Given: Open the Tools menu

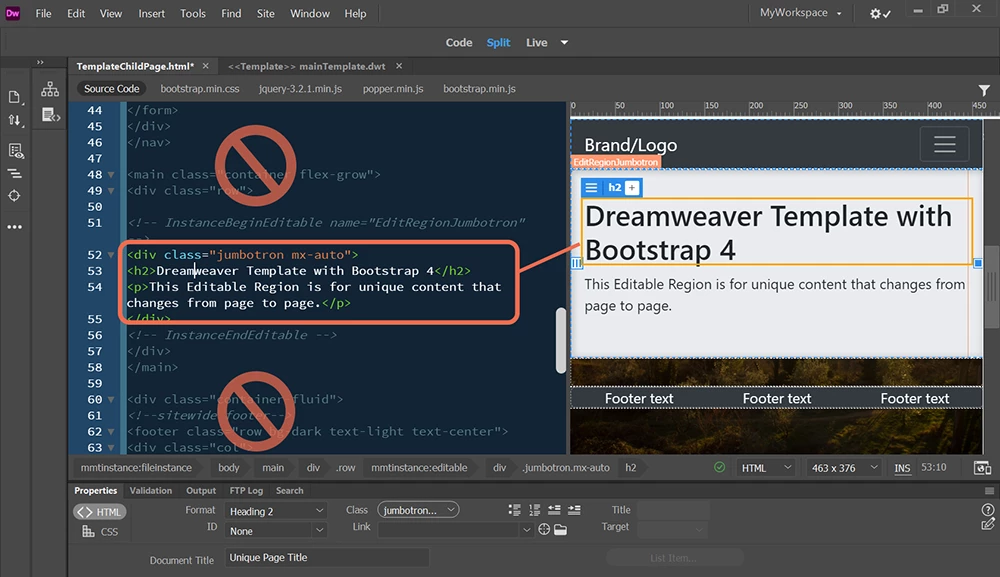Looking at the screenshot, I should (193, 13).
